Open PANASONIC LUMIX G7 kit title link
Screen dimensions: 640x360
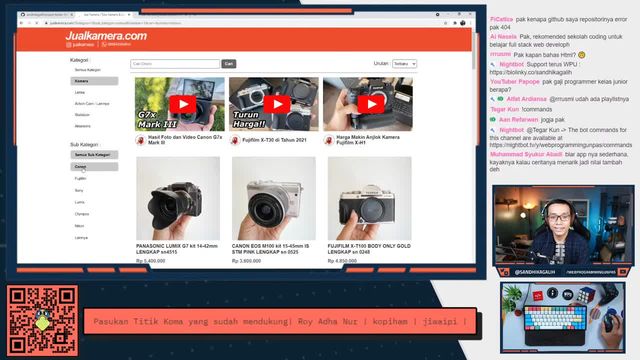(x=177, y=249)
